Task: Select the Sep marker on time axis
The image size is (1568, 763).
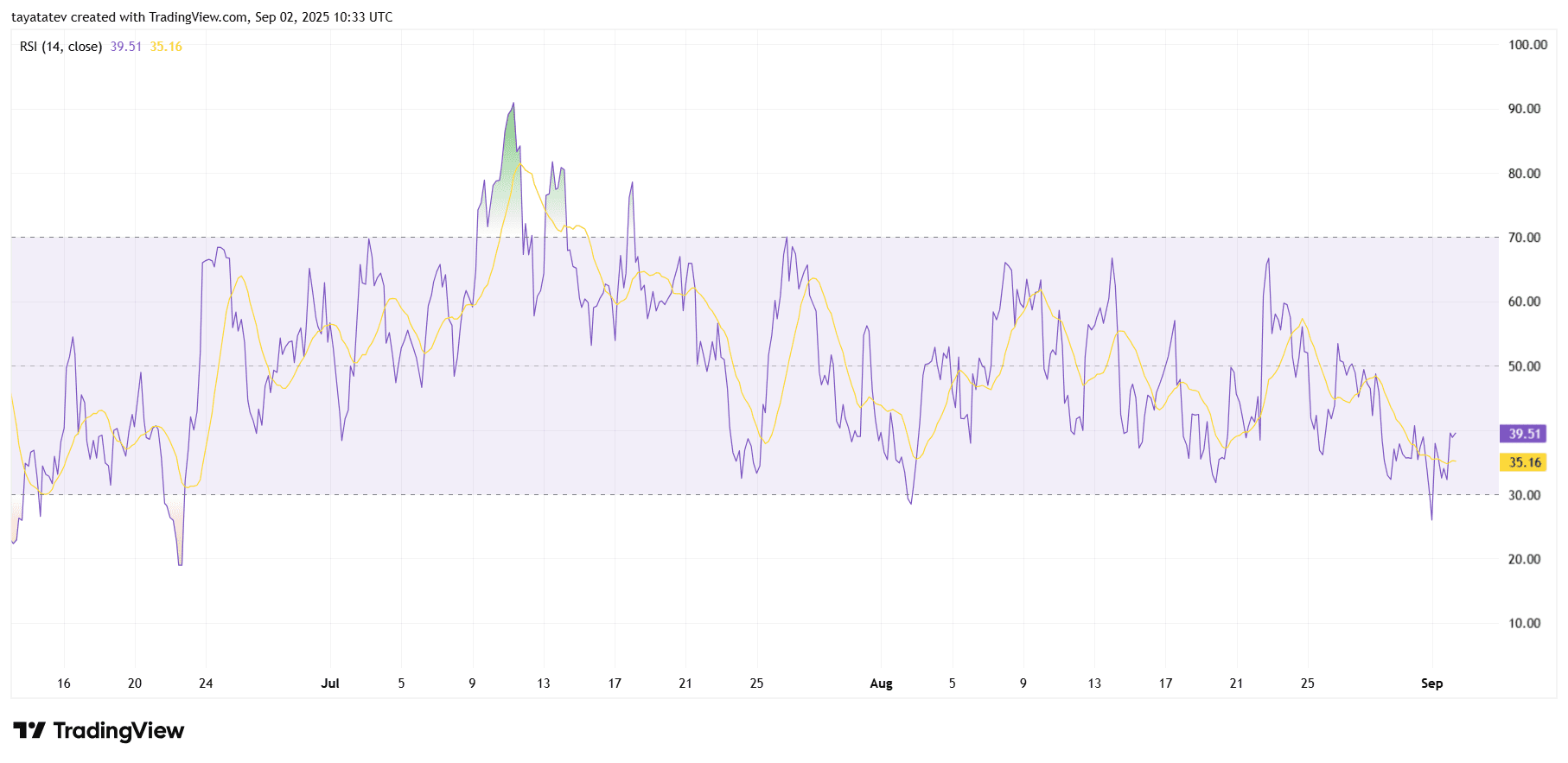Action: [x=1431, y=684]
